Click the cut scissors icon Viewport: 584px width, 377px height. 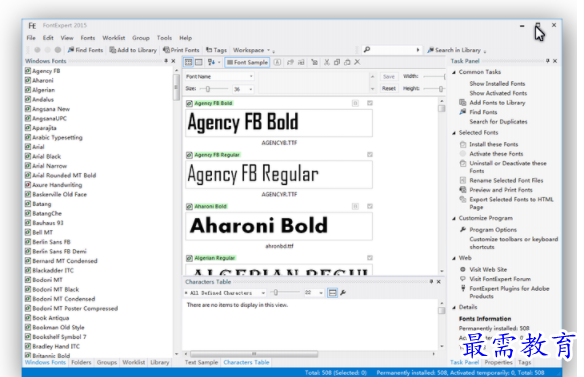pyautogui.click(x=327, y=62)
